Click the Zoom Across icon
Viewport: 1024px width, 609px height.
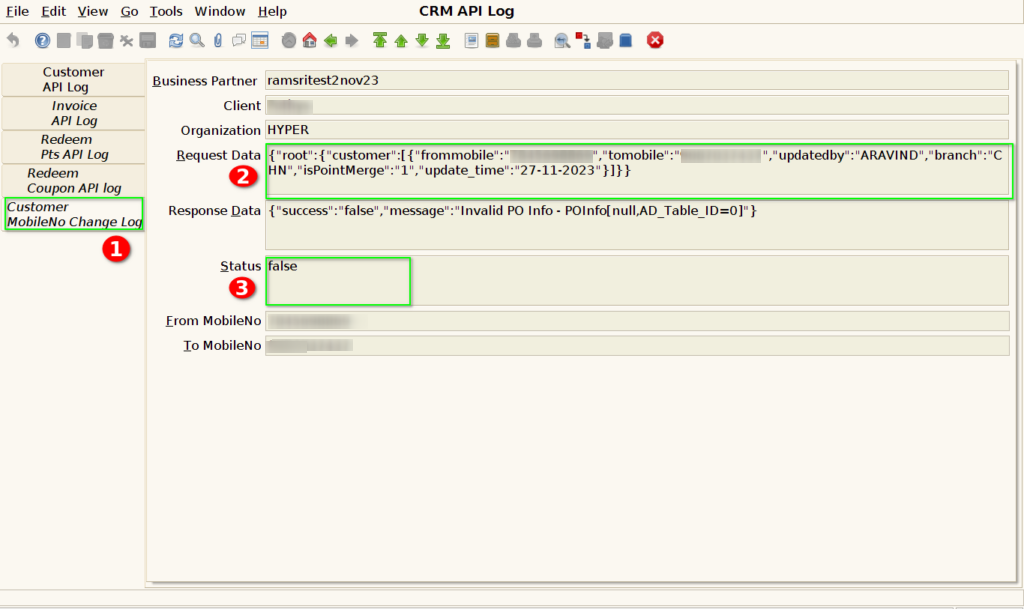click(562, 40)
